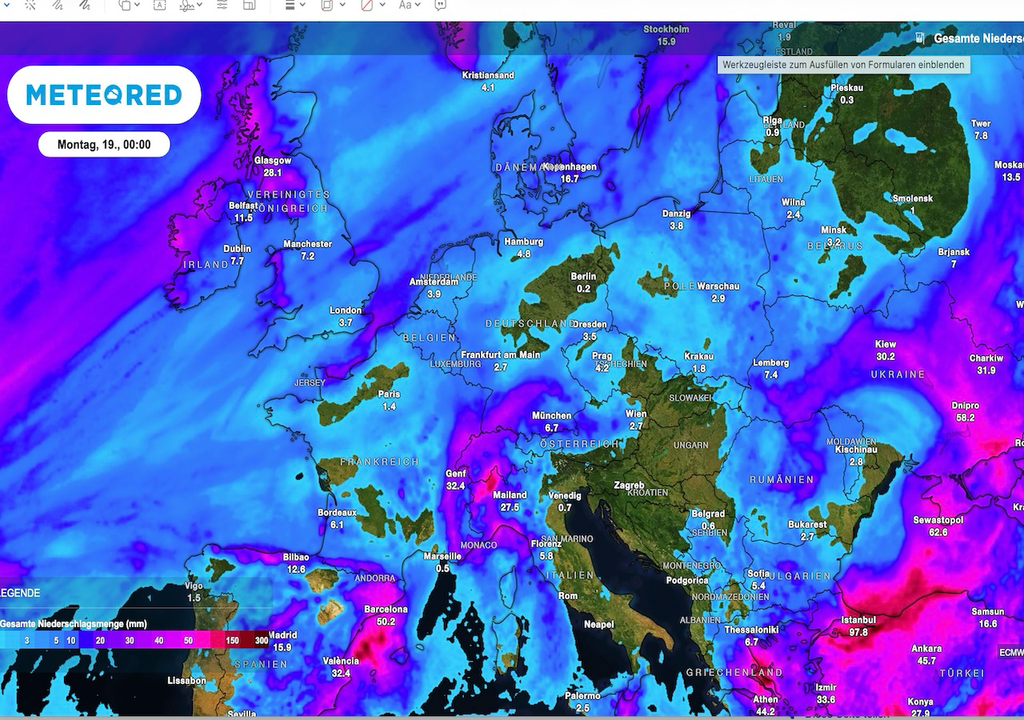This screenshot has height=720, width=1024.
Task: Click the Kristiansand 4.1 map label
Action: tap(488, 81)
